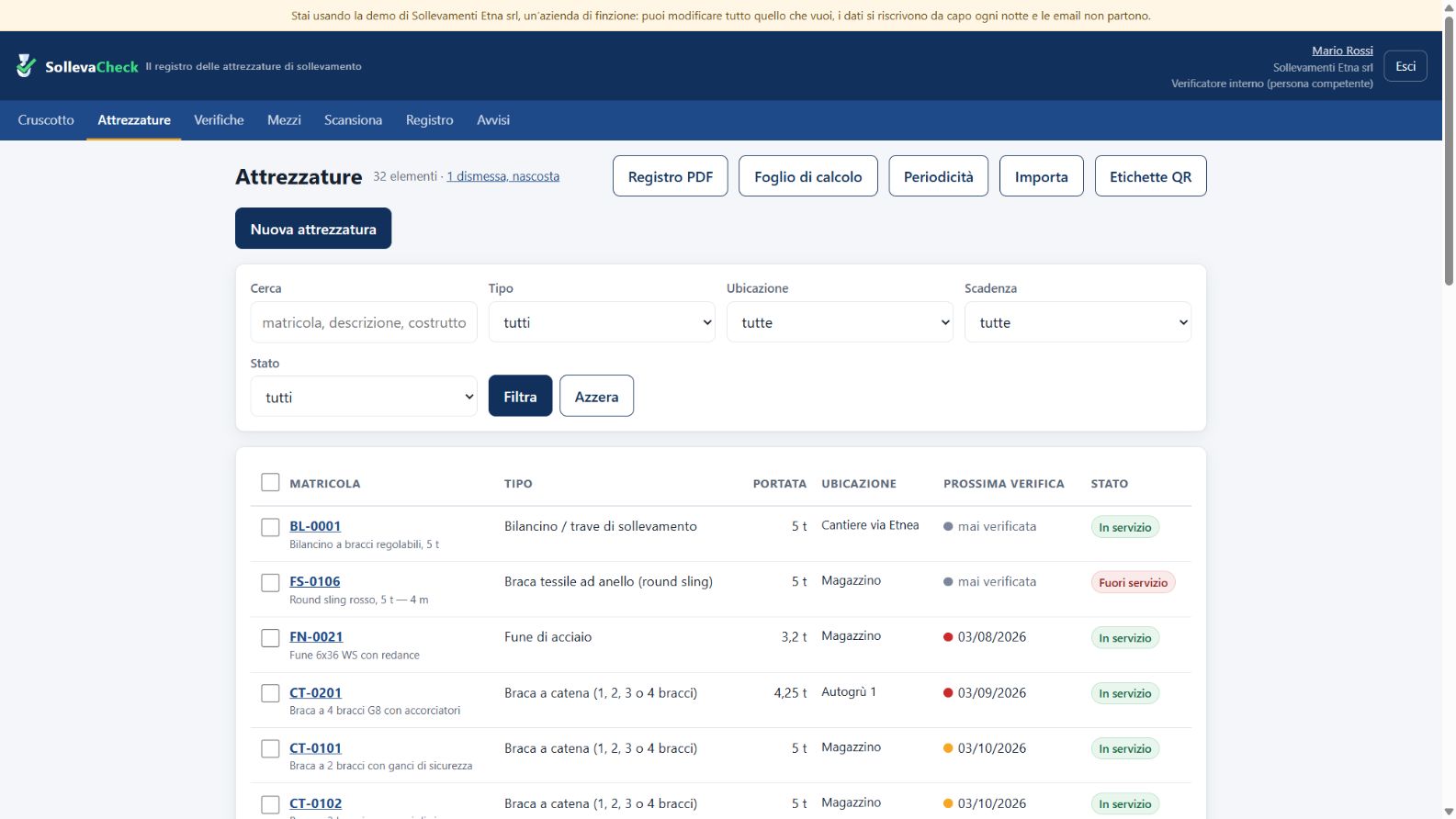
Task: Open equipment CT-0101
Action: pyautogui.click(x=315, y=748)
